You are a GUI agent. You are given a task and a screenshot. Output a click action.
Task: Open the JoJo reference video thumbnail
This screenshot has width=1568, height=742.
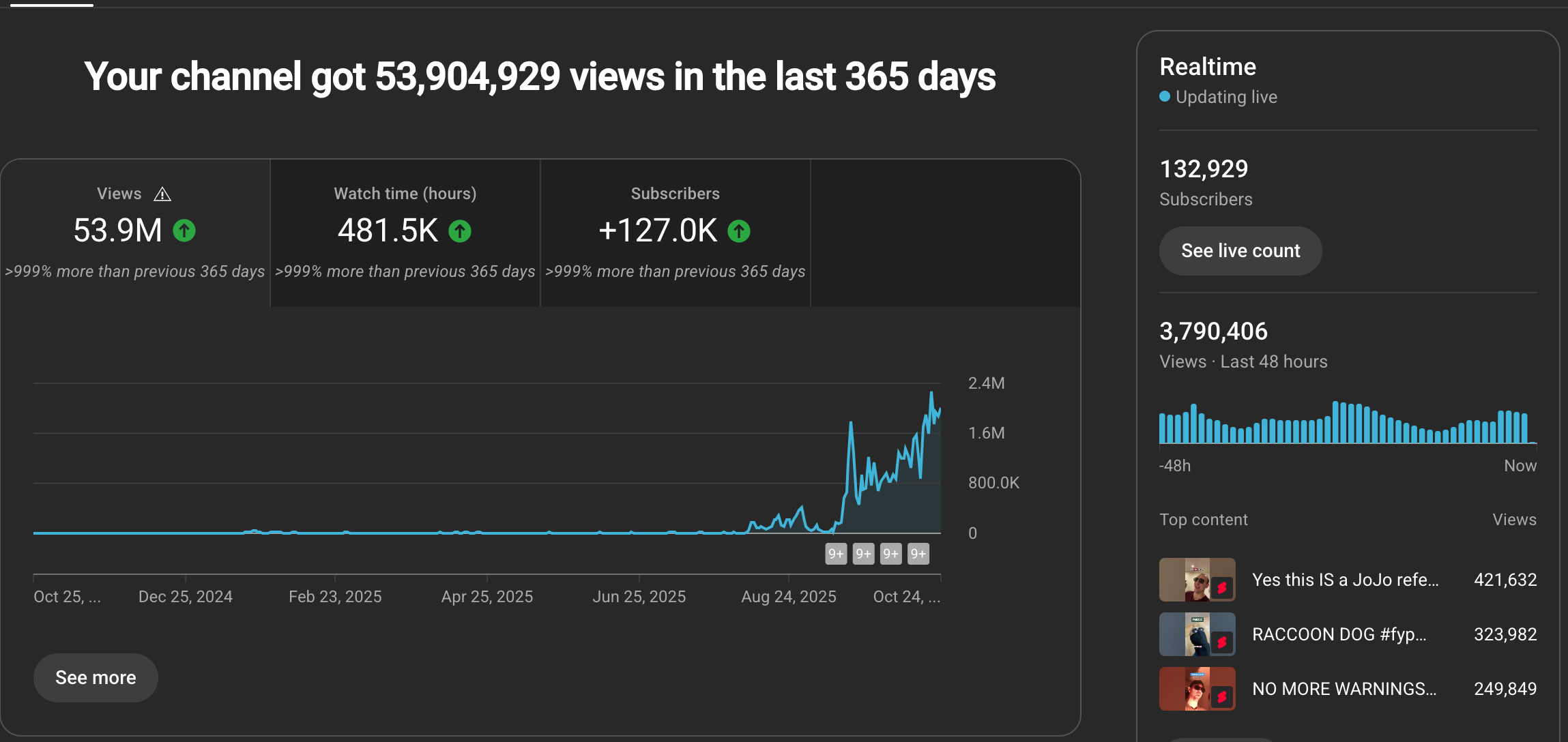coord(1197,580)
